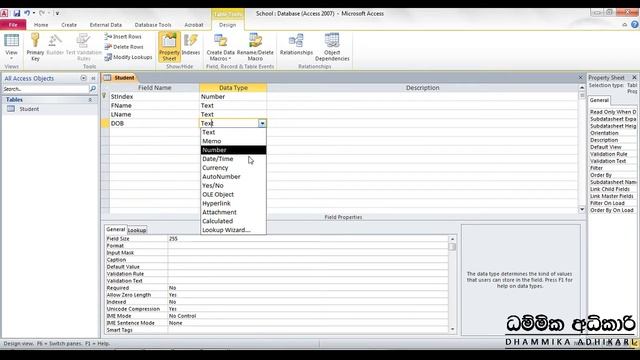Collapse the Tables group

90,100
